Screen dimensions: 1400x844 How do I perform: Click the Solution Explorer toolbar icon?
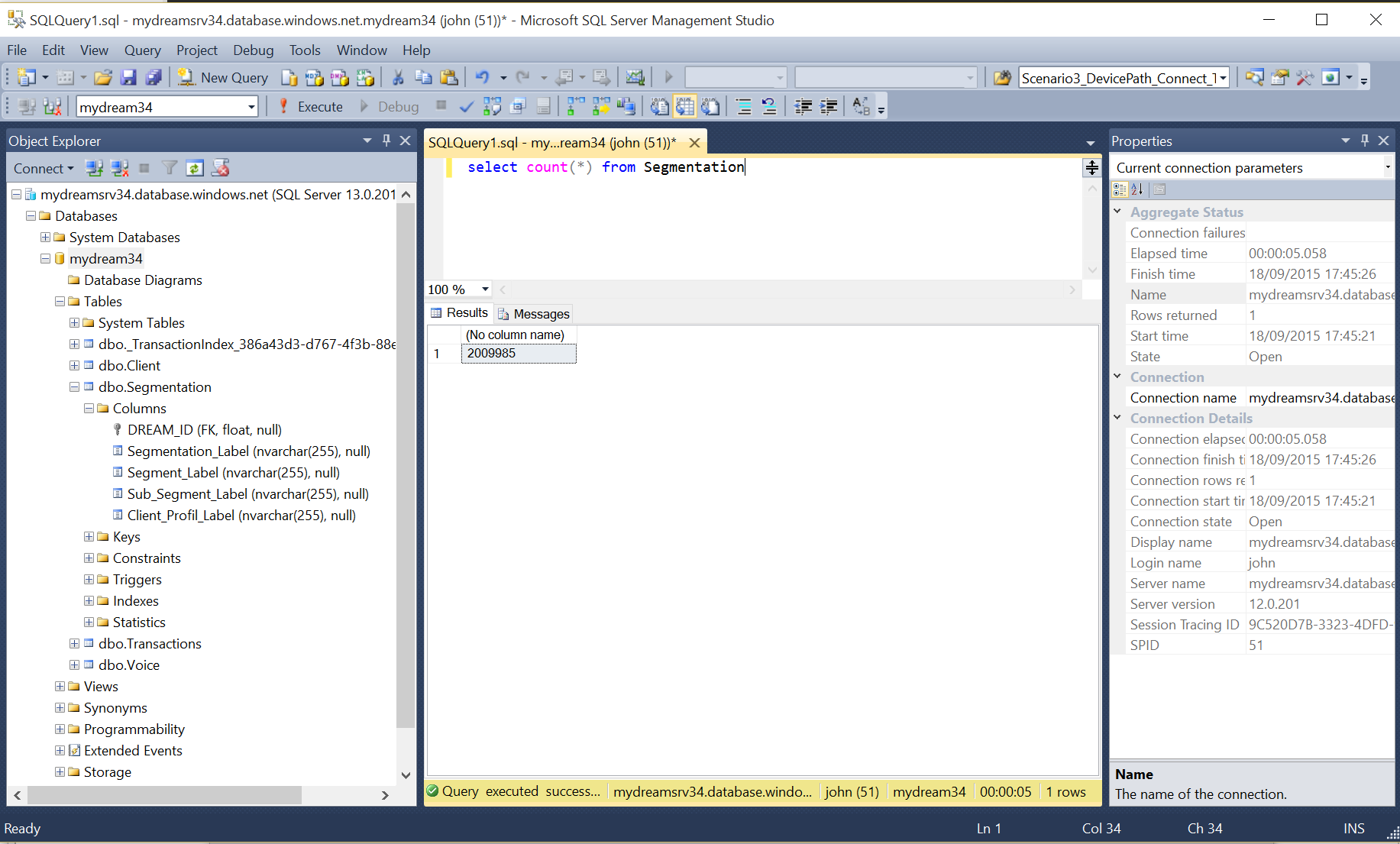(x=1254, y=77)
